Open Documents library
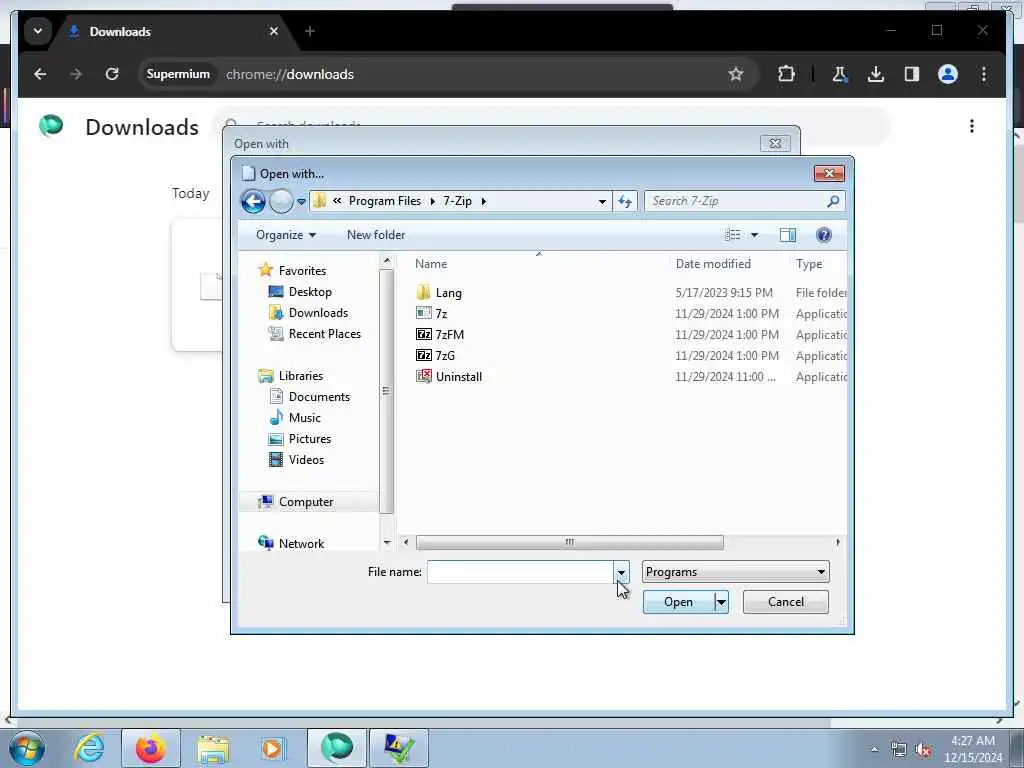This screenshot has width=1024, height=768. (319, 397)
